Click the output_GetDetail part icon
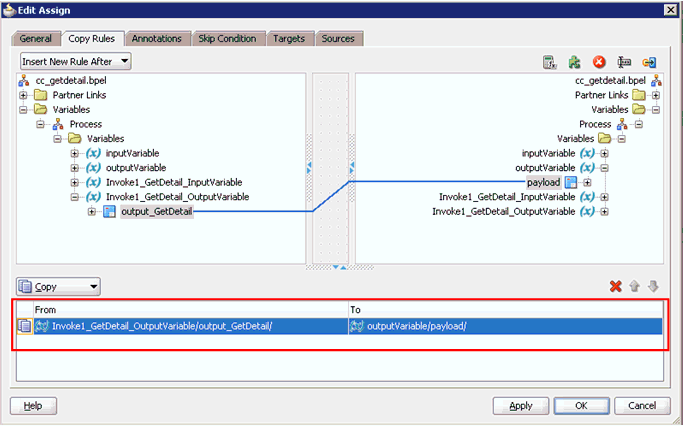 (109, 212)
